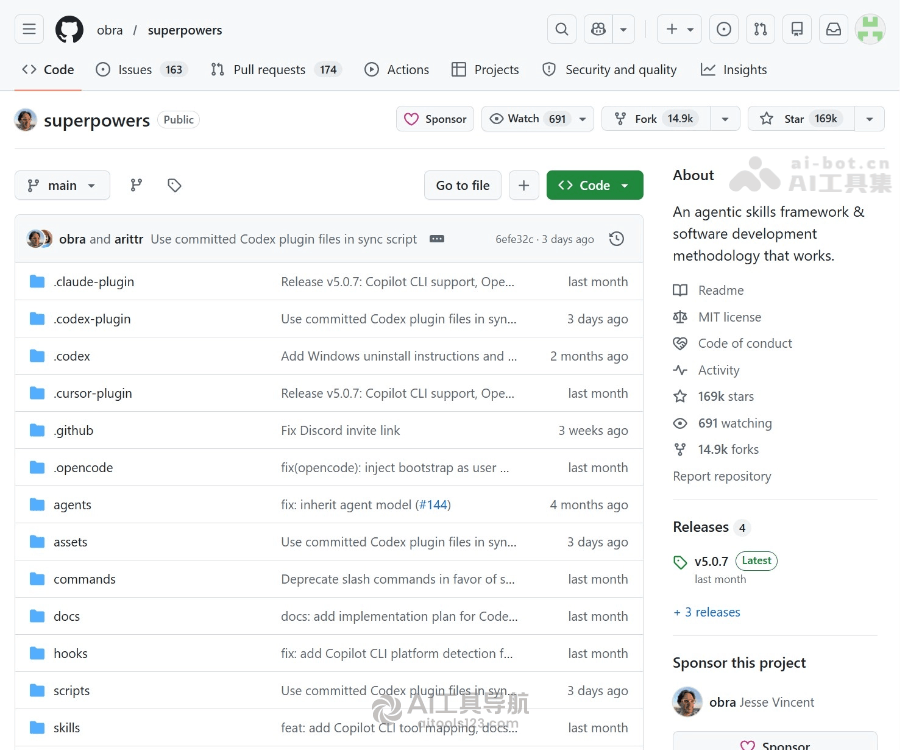Open the .cursor-plugin folder
900x750 pixels.
coord(92,394)
